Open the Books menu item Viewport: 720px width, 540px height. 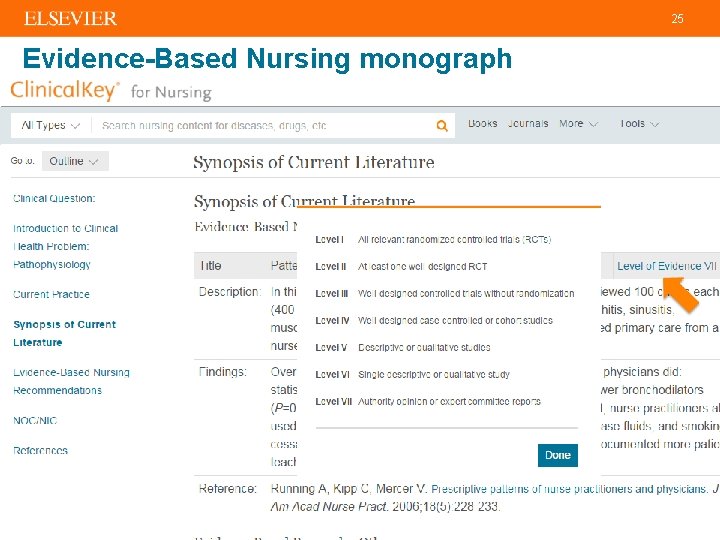(x=483, y=124)
